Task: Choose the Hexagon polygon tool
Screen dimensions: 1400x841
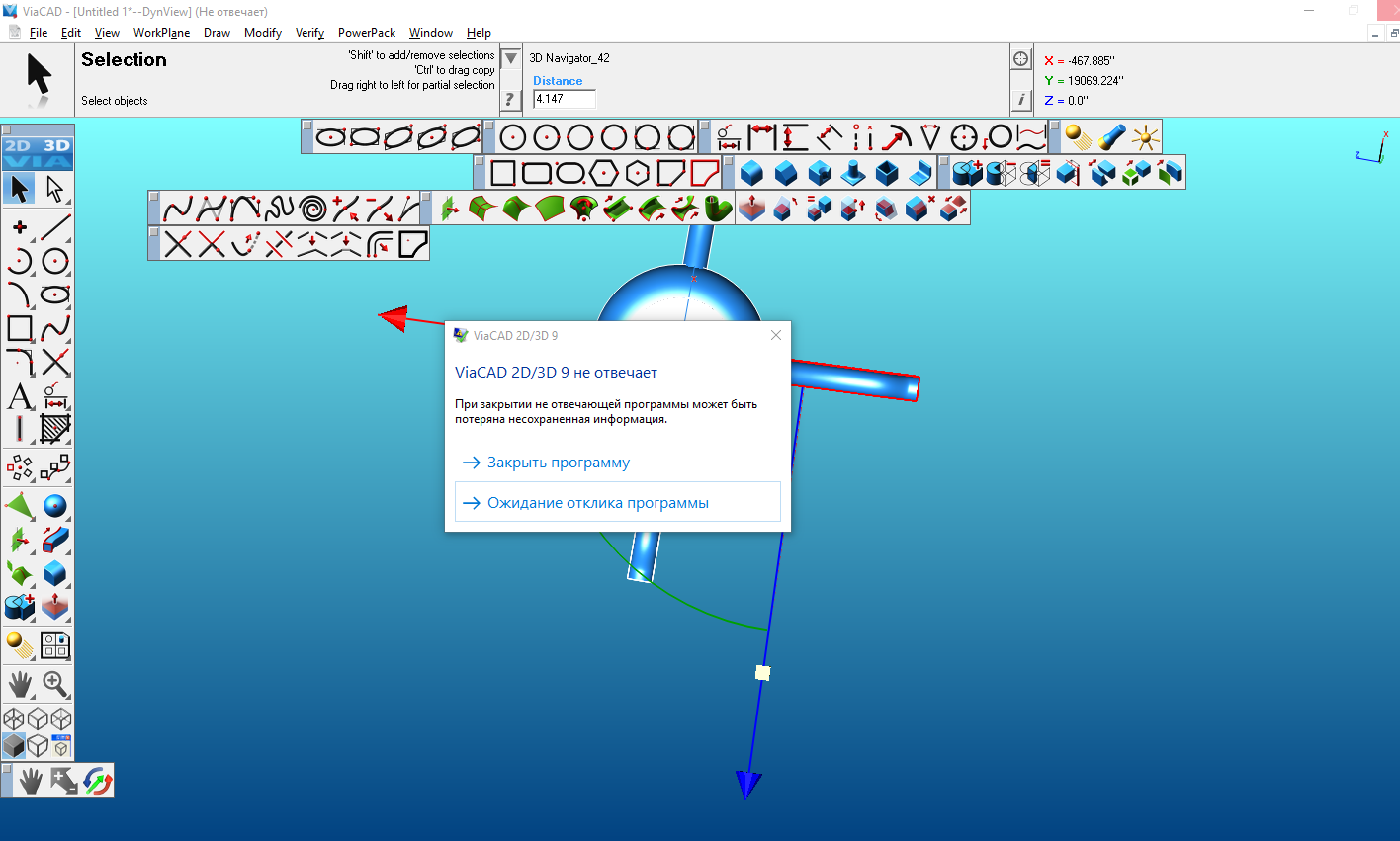Action: click(x=604, y=173)
